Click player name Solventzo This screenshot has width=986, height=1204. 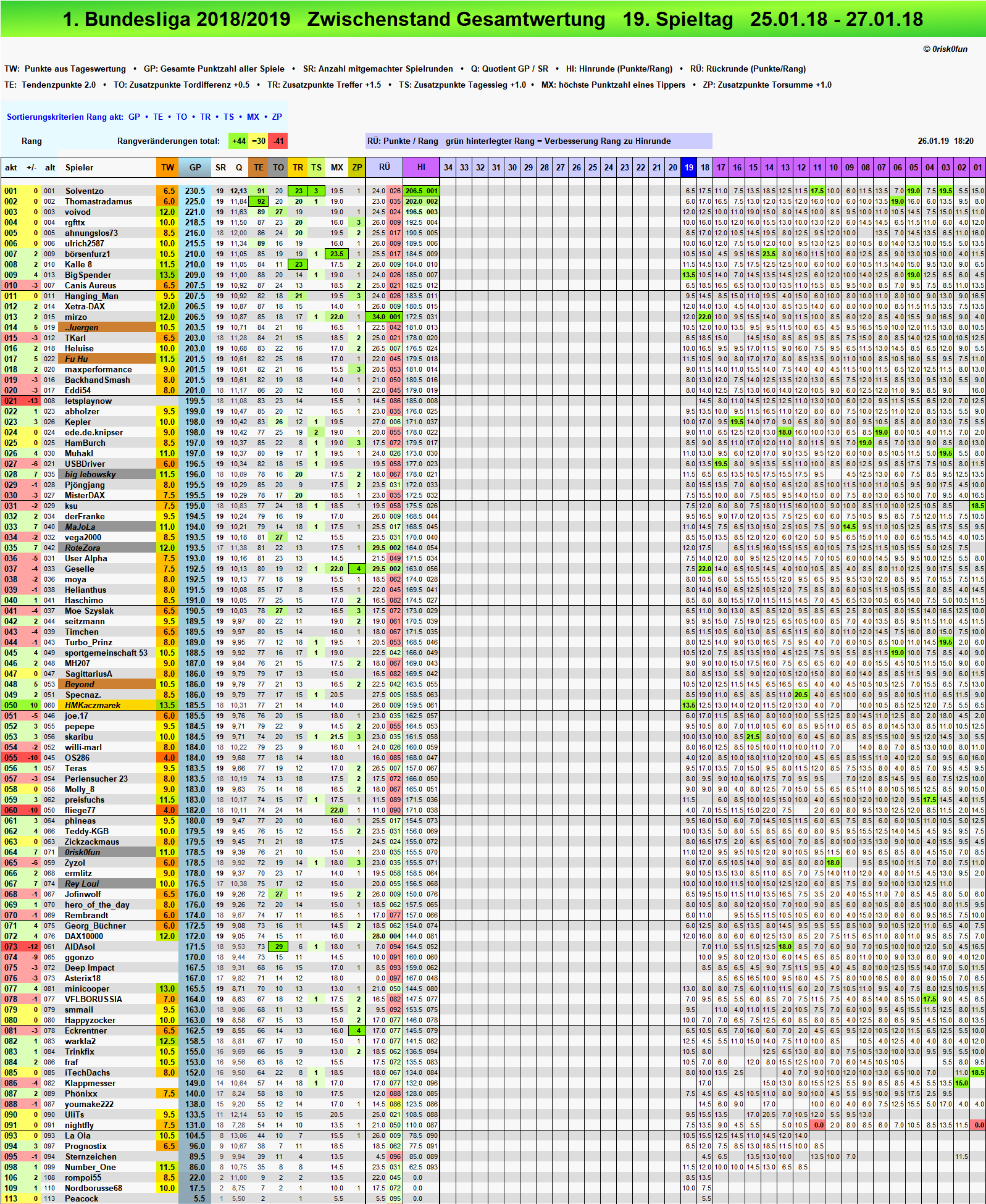click(x=85, y=191)
